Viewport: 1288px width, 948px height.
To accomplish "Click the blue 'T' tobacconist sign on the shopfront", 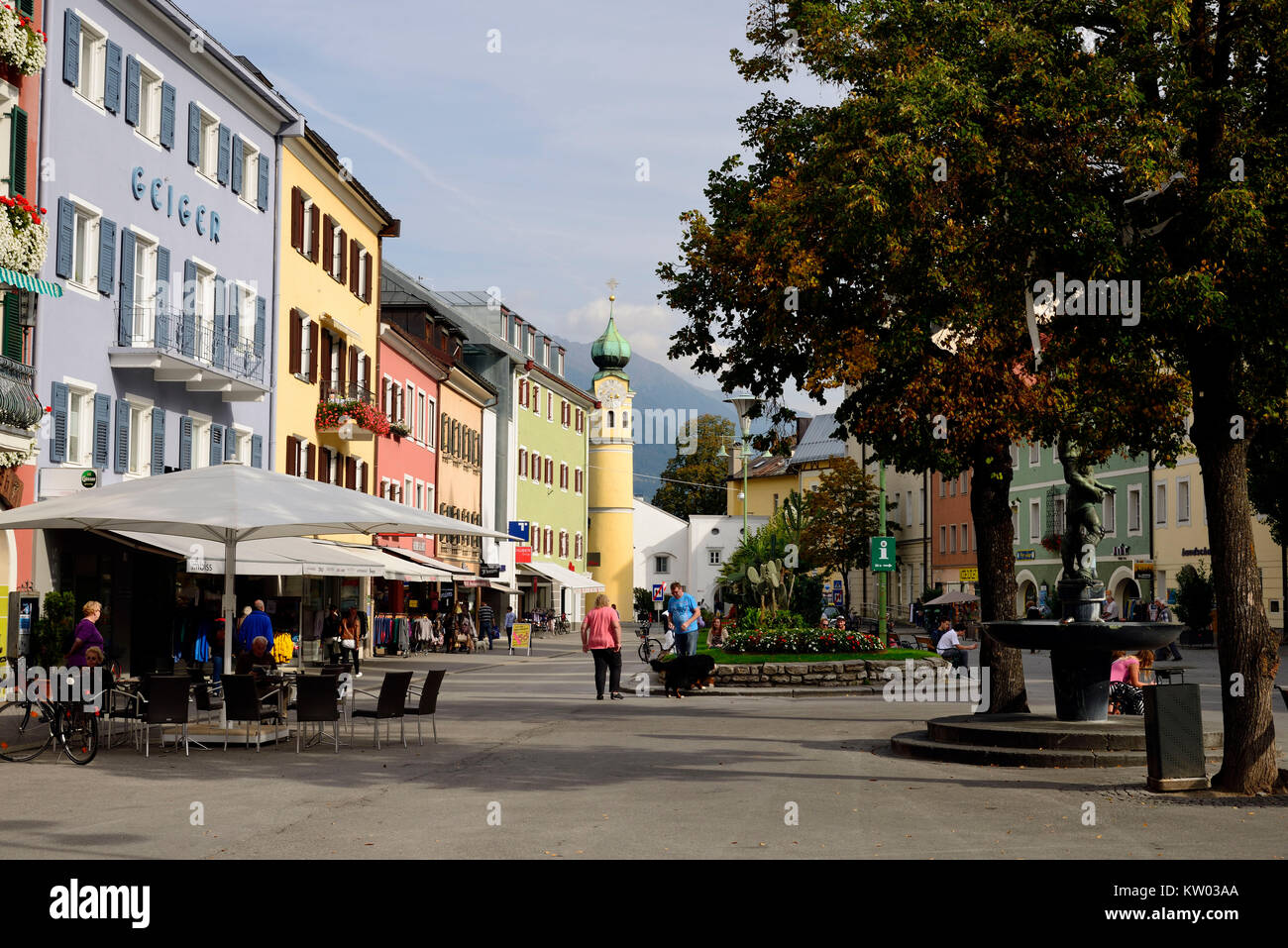I will coord(518,530).
